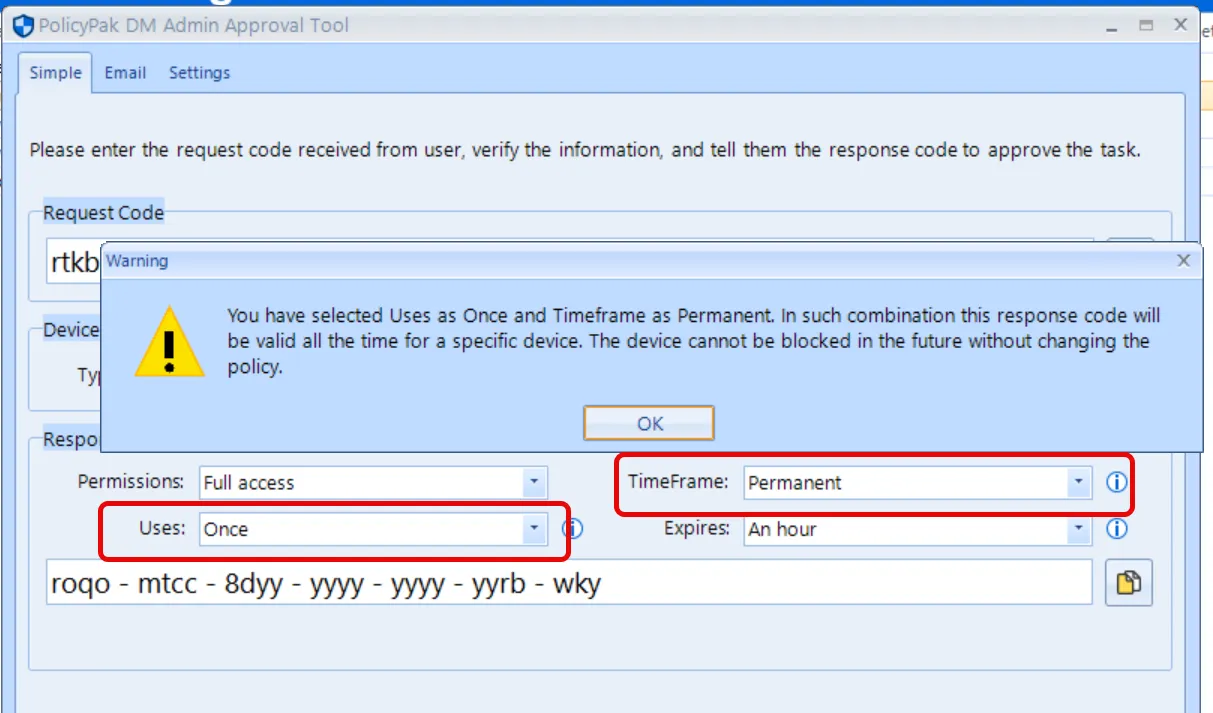This screenshot has height=713, width=1213.
Task: Copy the response code with clipboard icon
Action: pos(1129,582)
